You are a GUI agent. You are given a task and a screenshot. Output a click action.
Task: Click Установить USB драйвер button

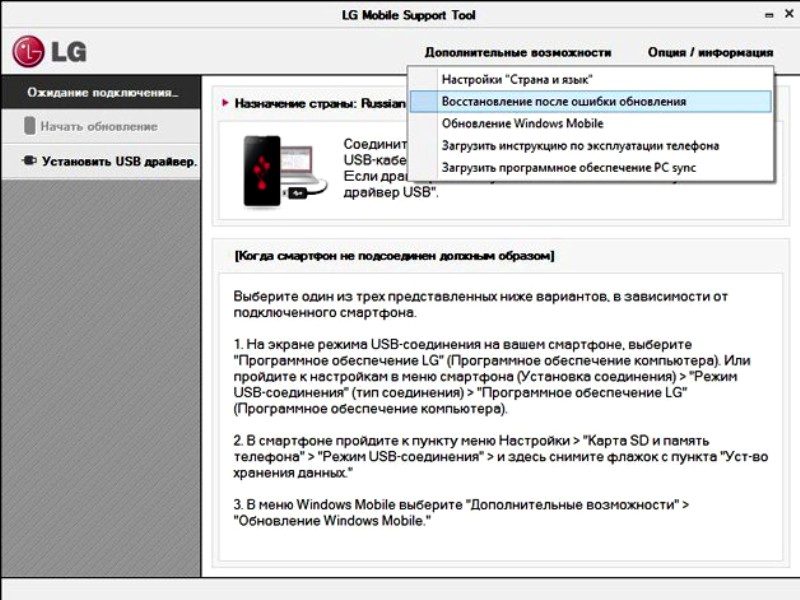101,161
